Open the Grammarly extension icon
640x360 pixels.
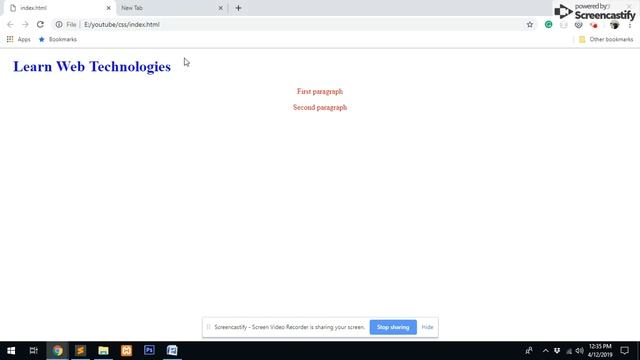(549, 24)
